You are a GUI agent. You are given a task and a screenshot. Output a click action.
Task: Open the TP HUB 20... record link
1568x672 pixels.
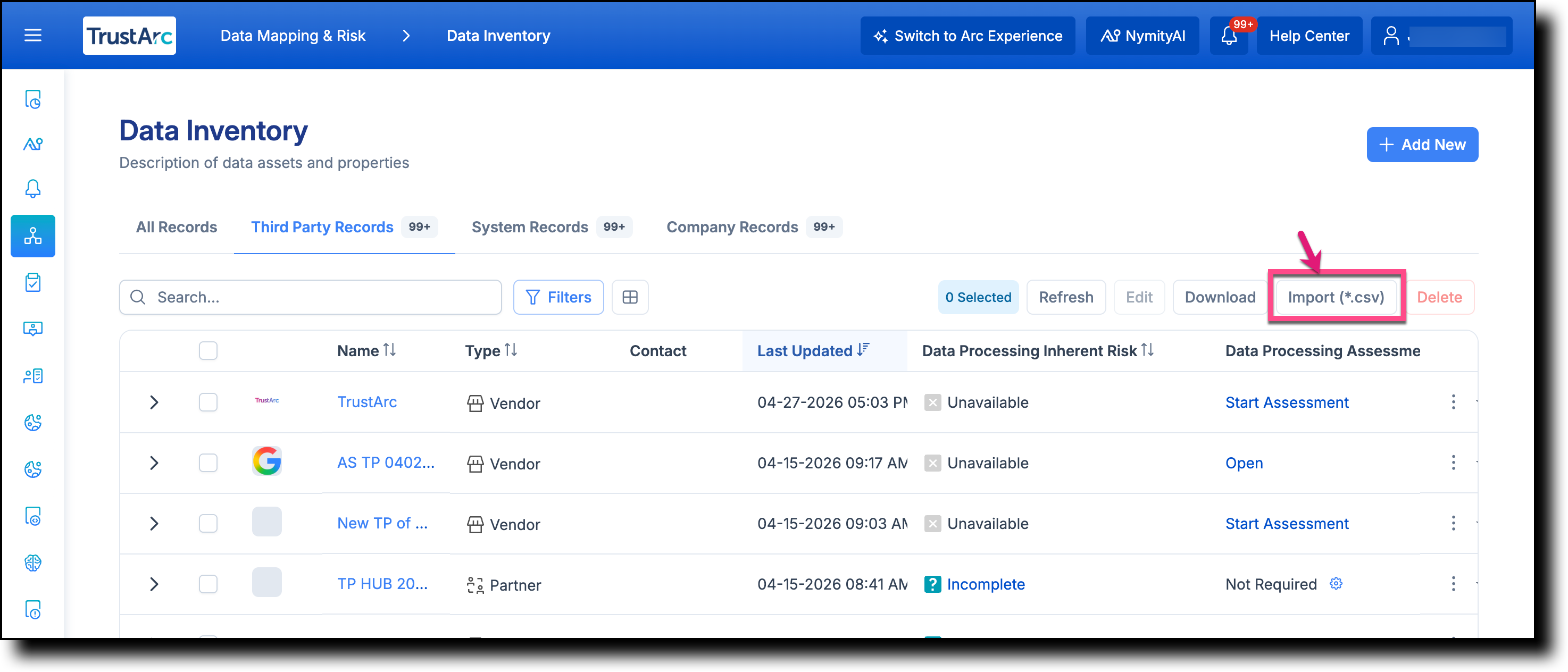[382, 584]
